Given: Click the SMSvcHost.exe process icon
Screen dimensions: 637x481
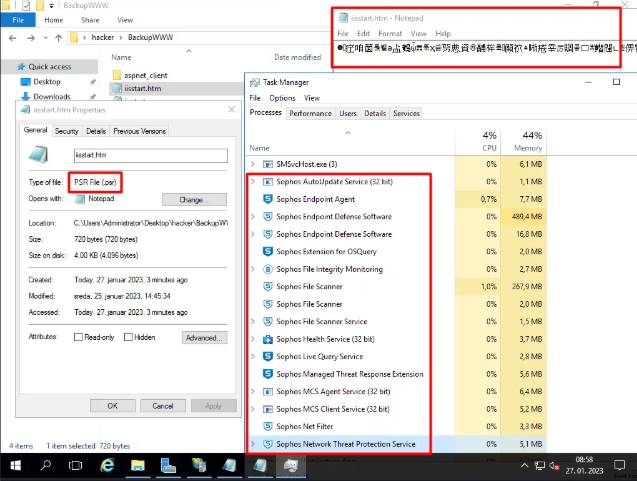Looking at the screenshot, I should [x=268, y=164].
